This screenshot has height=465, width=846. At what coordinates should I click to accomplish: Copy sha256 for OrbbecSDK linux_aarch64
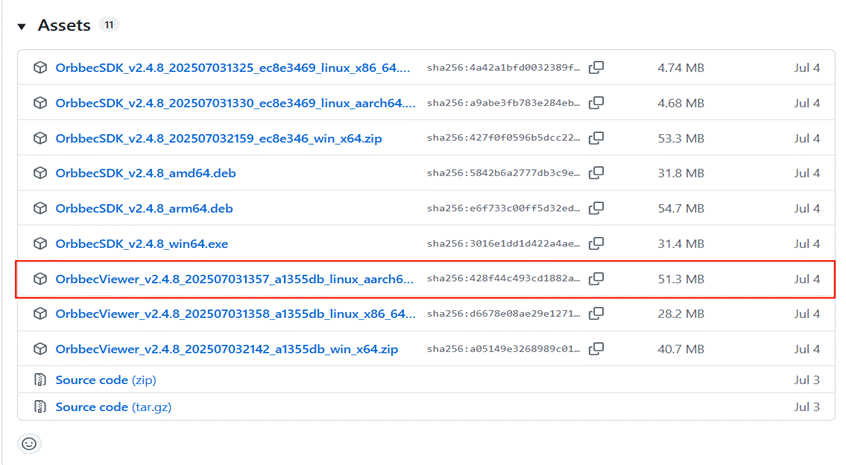pyautogui.click(x=596, y=102)
